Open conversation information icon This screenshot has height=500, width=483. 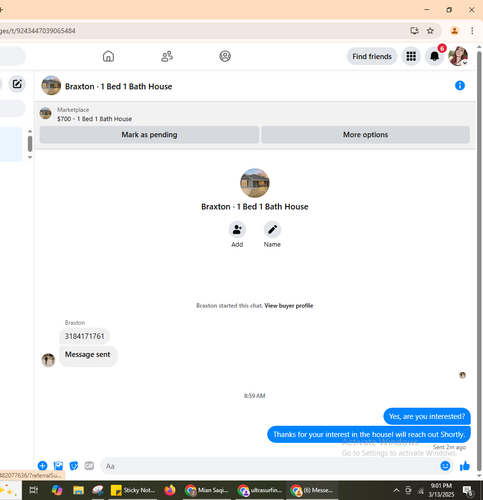click(460, 86)
